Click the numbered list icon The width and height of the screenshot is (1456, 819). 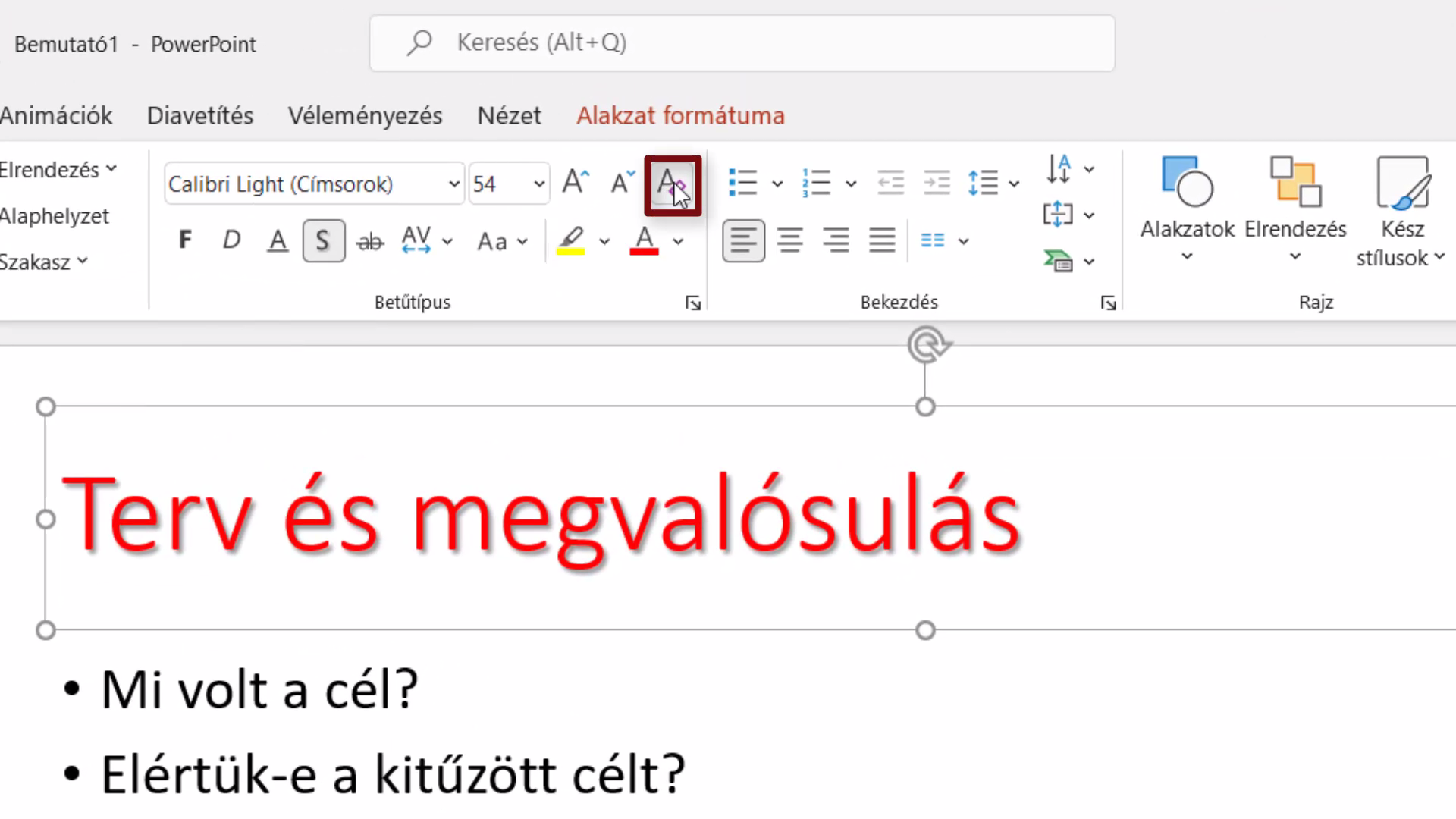click(x=817, y=183)
